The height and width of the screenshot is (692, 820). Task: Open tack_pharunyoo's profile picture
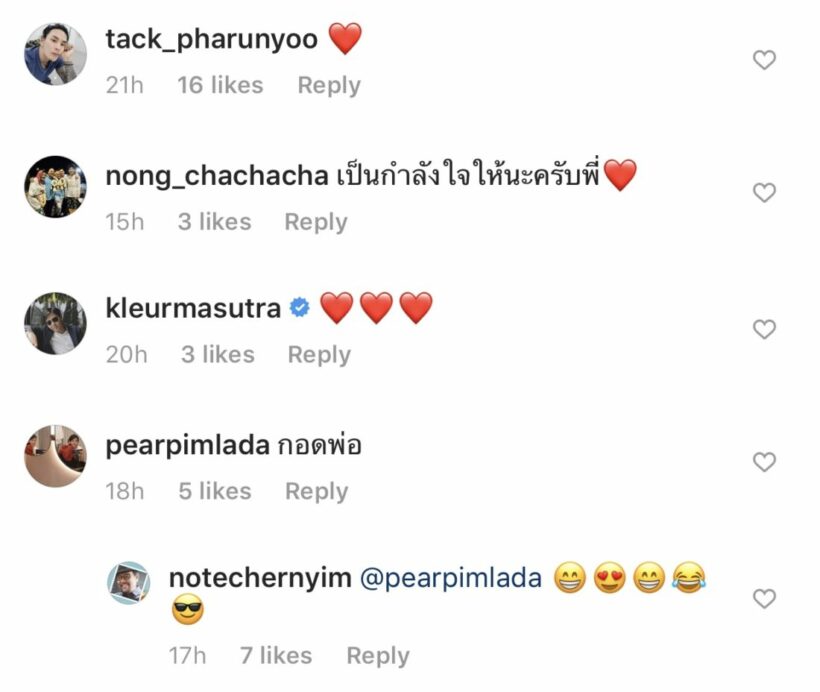pos(55,54)
